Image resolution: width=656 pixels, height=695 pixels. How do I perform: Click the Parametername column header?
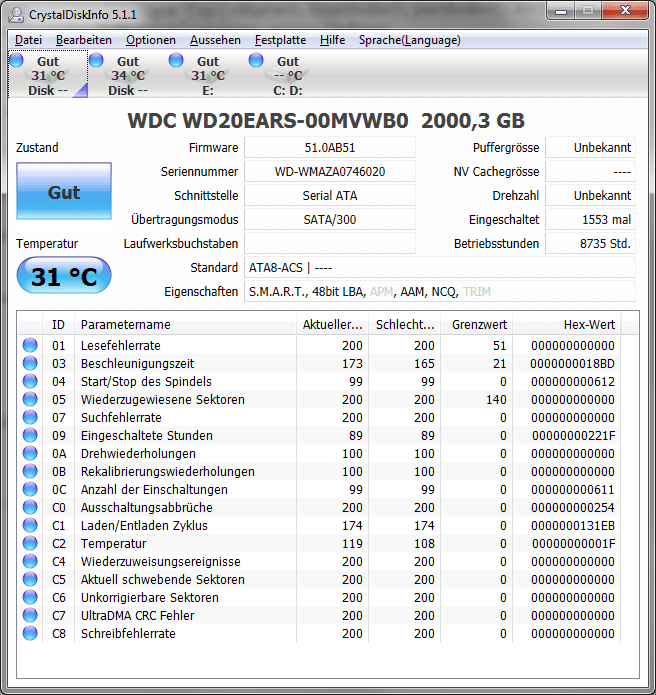point(185,324)
